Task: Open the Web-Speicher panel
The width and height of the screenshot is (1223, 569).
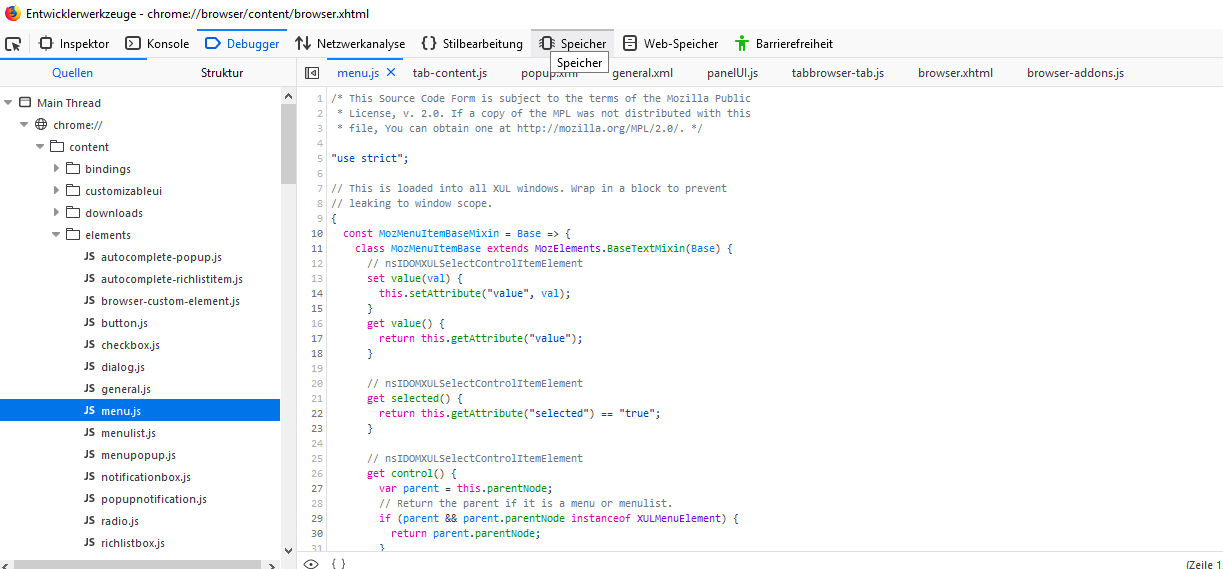Action: (x=671, y=44)
